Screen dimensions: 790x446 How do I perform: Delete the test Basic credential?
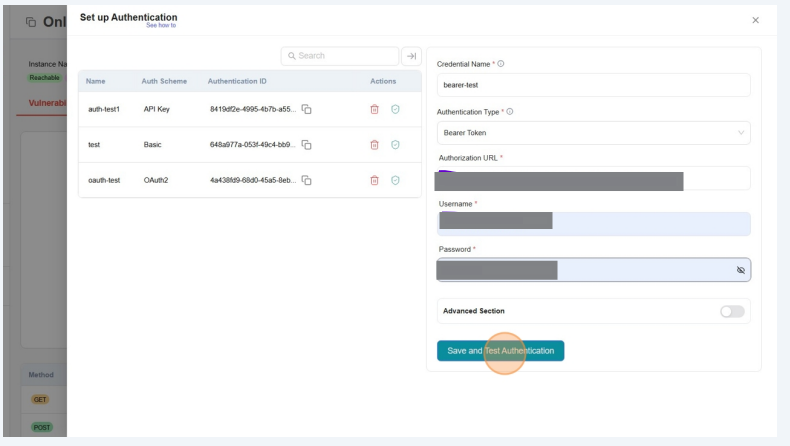pyautogui.click(x=375, y=145)
